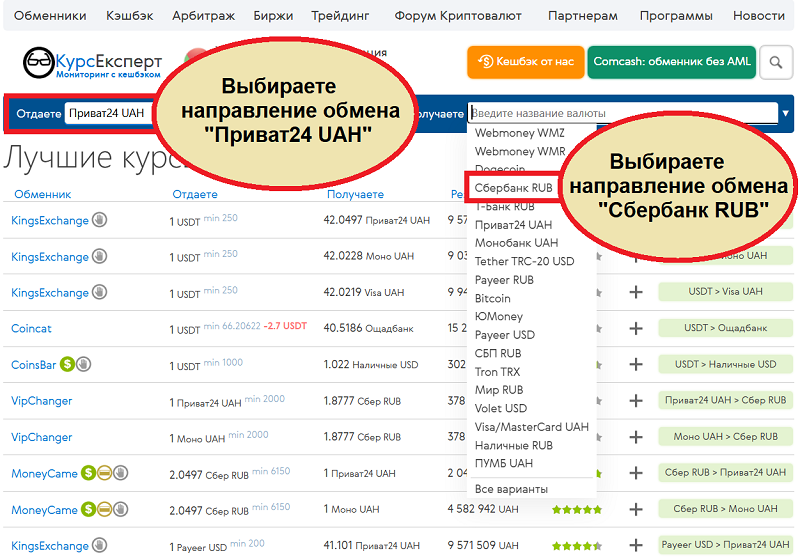The height and width of the screenshot is (560, 800).
Task: Open the Получаете currency dropdown arrow
Action: coord(786,113)
